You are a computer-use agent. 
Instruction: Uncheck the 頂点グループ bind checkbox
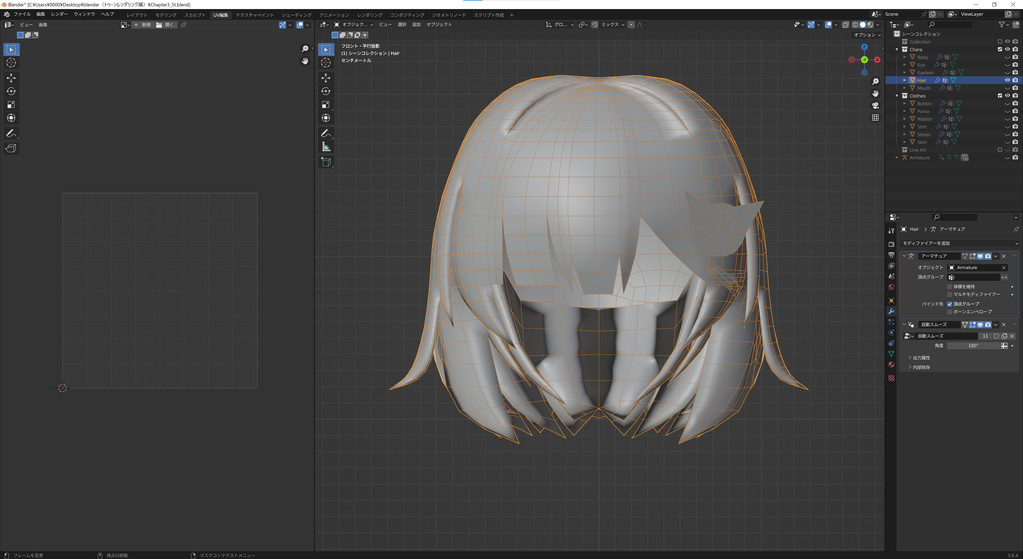pos(950,303)
